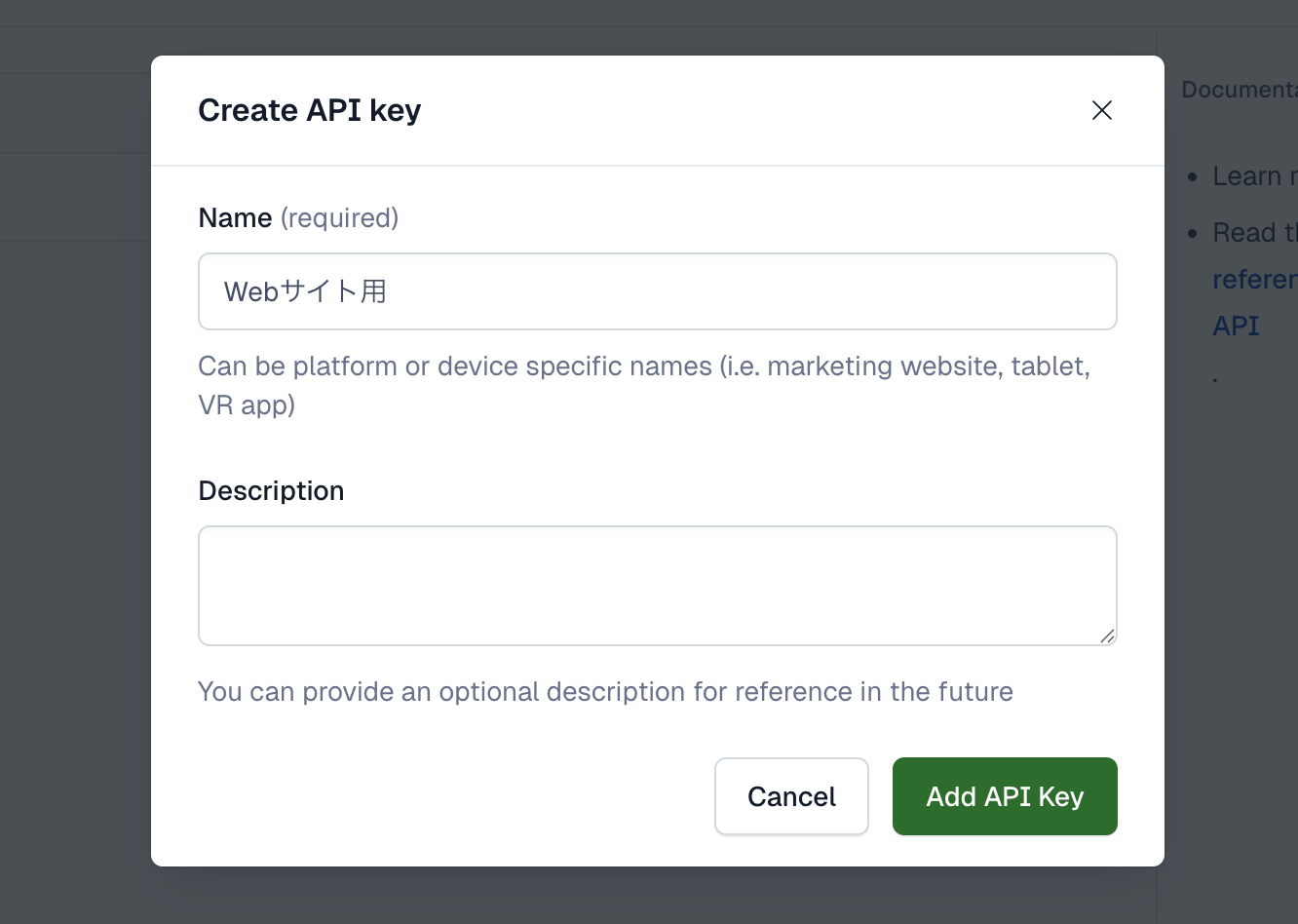1298x924 pixels.
Task: Click the Documentation heading behind the dialog
Action: click(x=1239, y=90)
